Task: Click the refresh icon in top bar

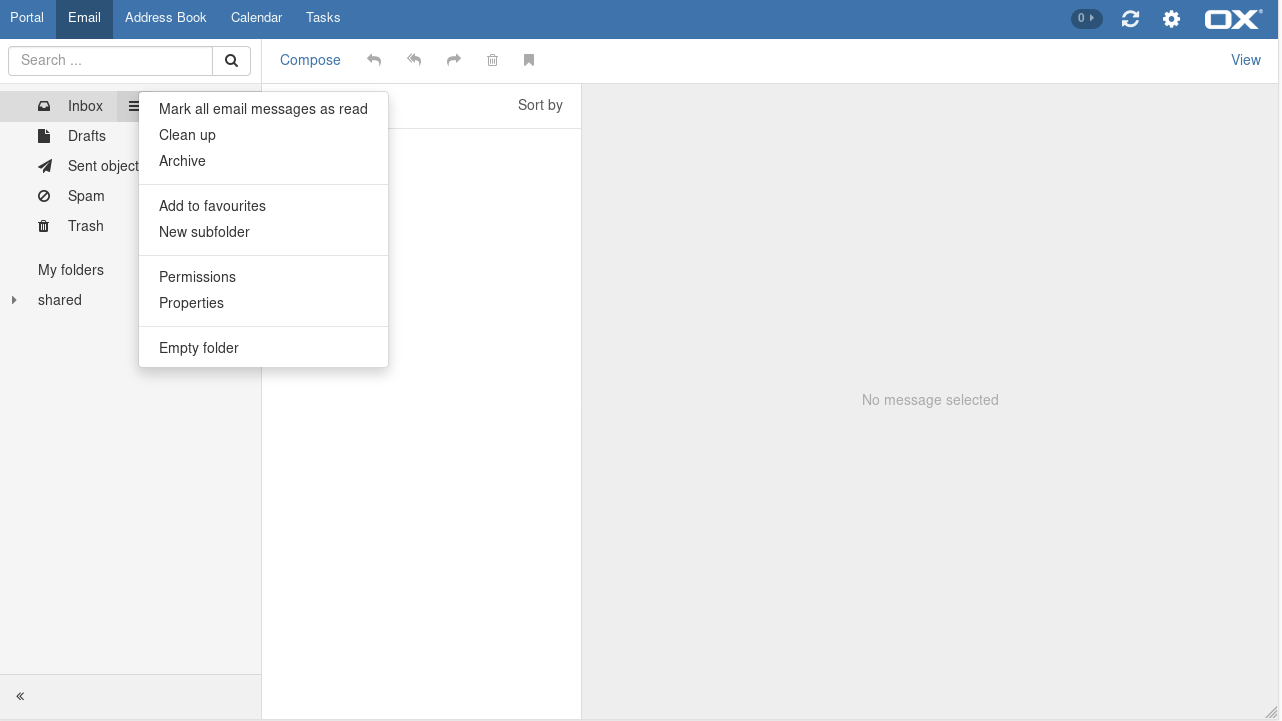Action: [x=1130, y=19]
